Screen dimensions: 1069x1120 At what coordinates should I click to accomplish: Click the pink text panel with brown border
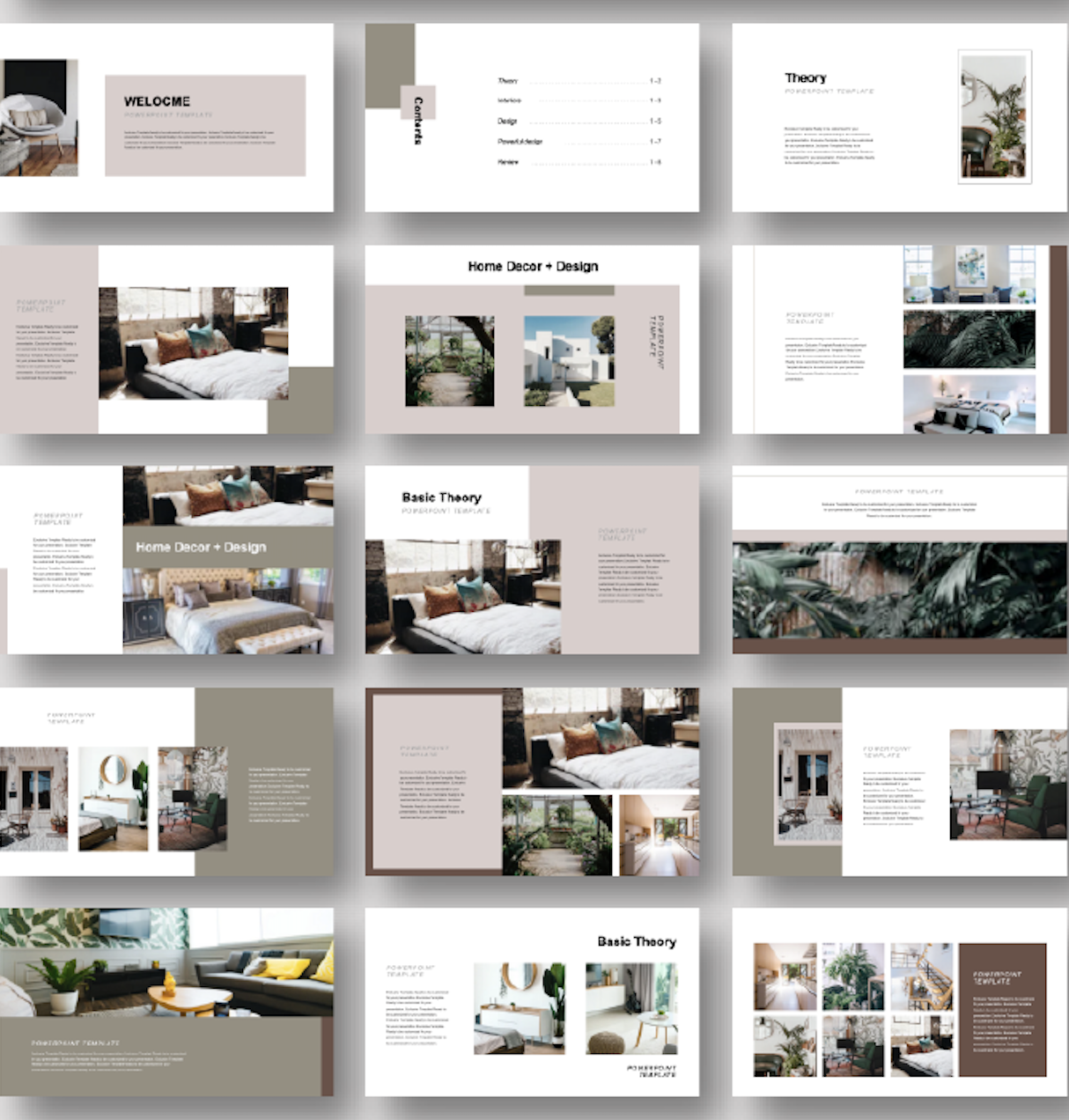coord(432,781)
